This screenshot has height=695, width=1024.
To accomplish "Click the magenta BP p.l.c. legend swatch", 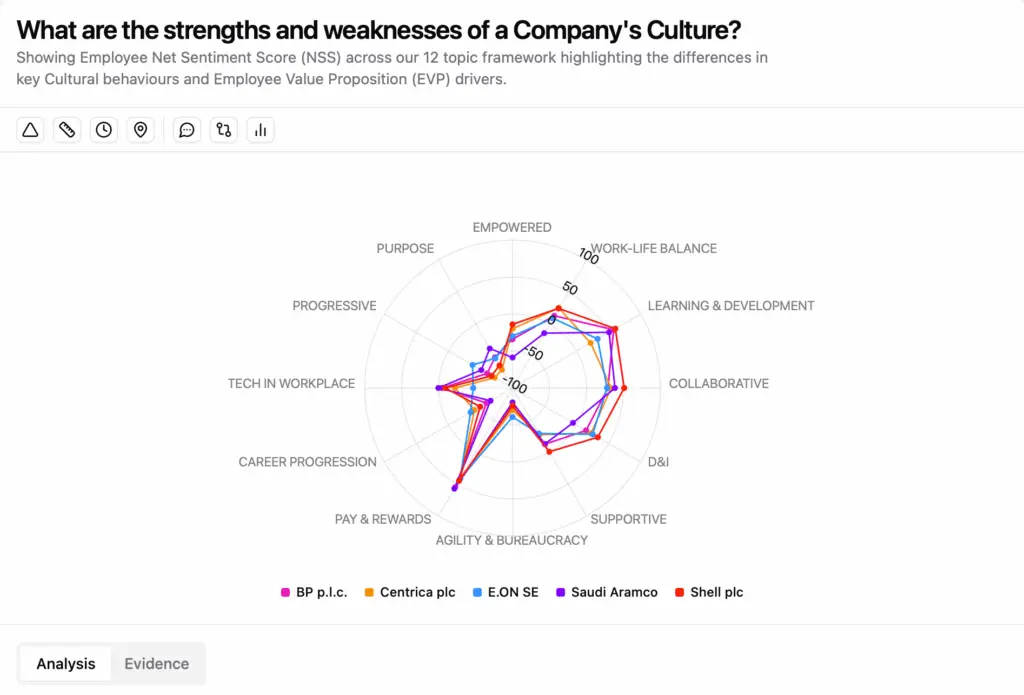I will point(285,591).
